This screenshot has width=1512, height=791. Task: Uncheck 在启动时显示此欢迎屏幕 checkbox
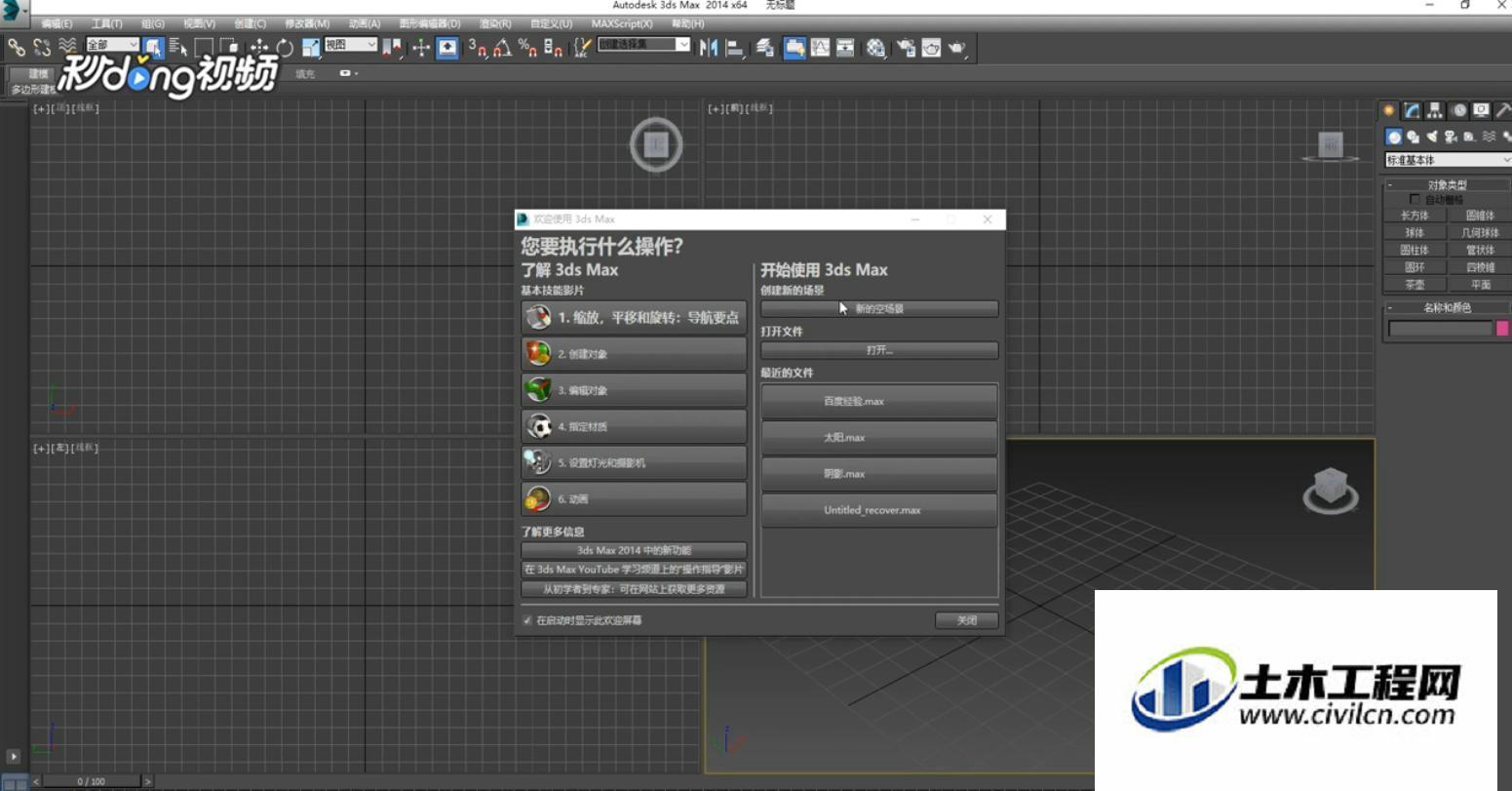coord(527,620)
